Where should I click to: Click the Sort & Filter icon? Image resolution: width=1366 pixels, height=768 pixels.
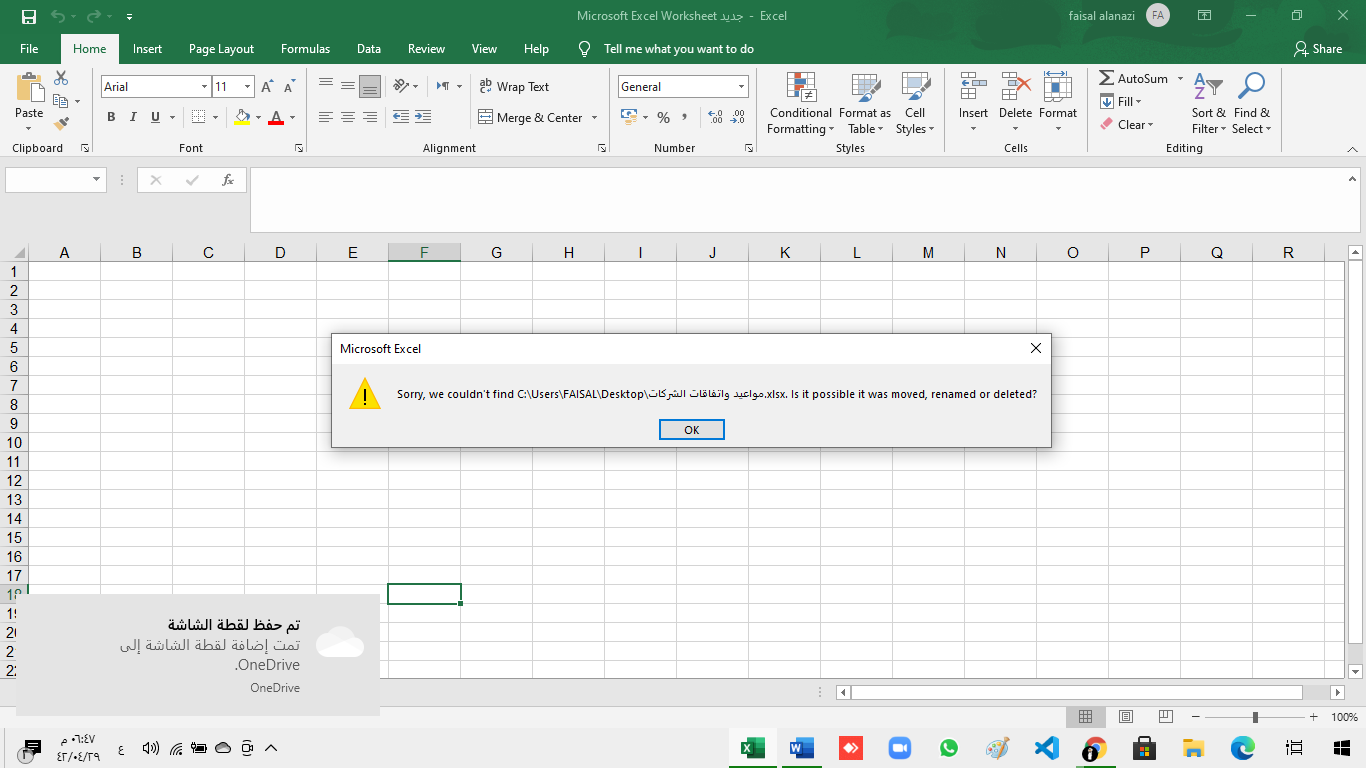click(1208, 87)
